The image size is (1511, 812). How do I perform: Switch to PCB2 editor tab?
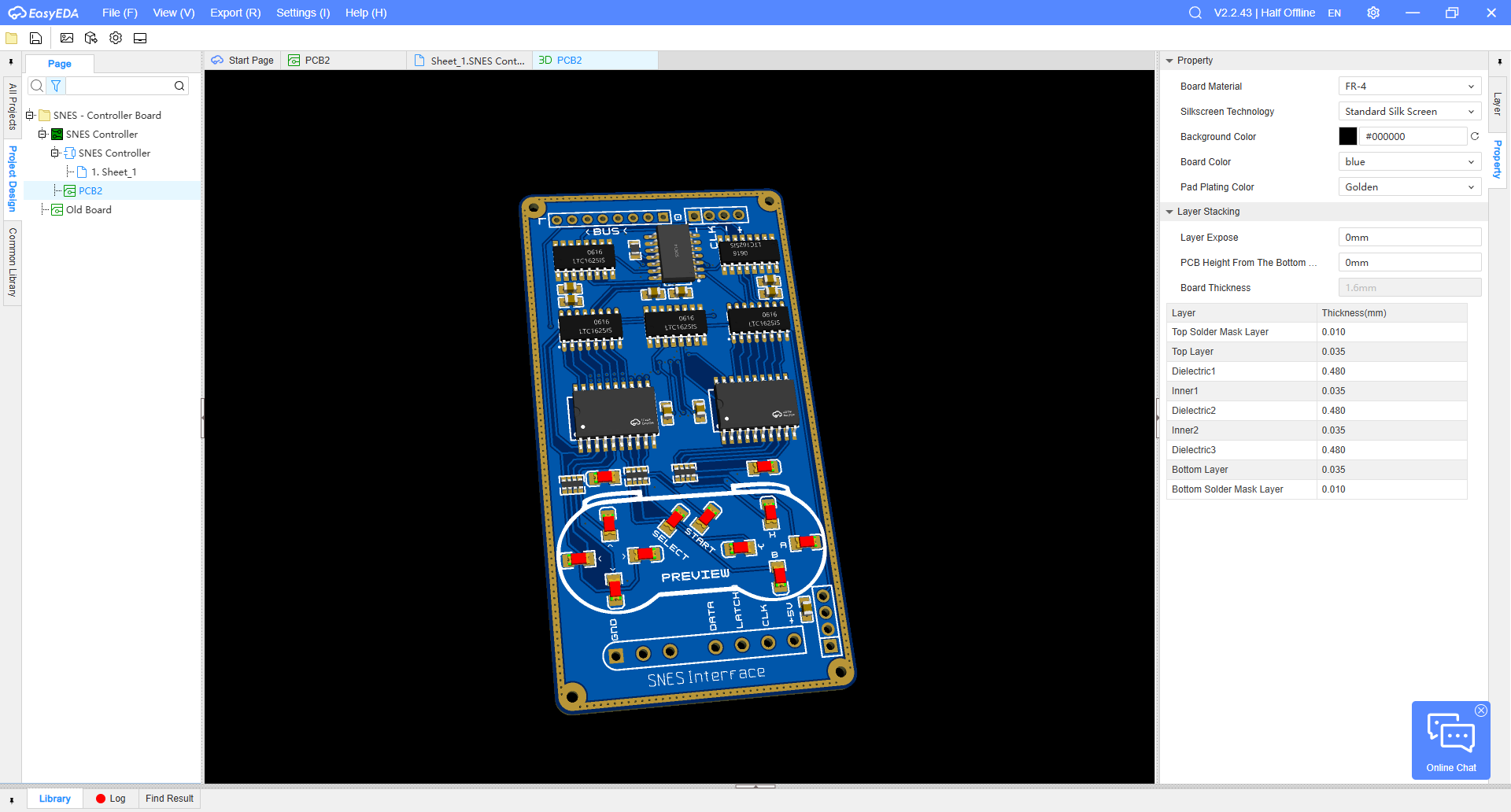344,61
